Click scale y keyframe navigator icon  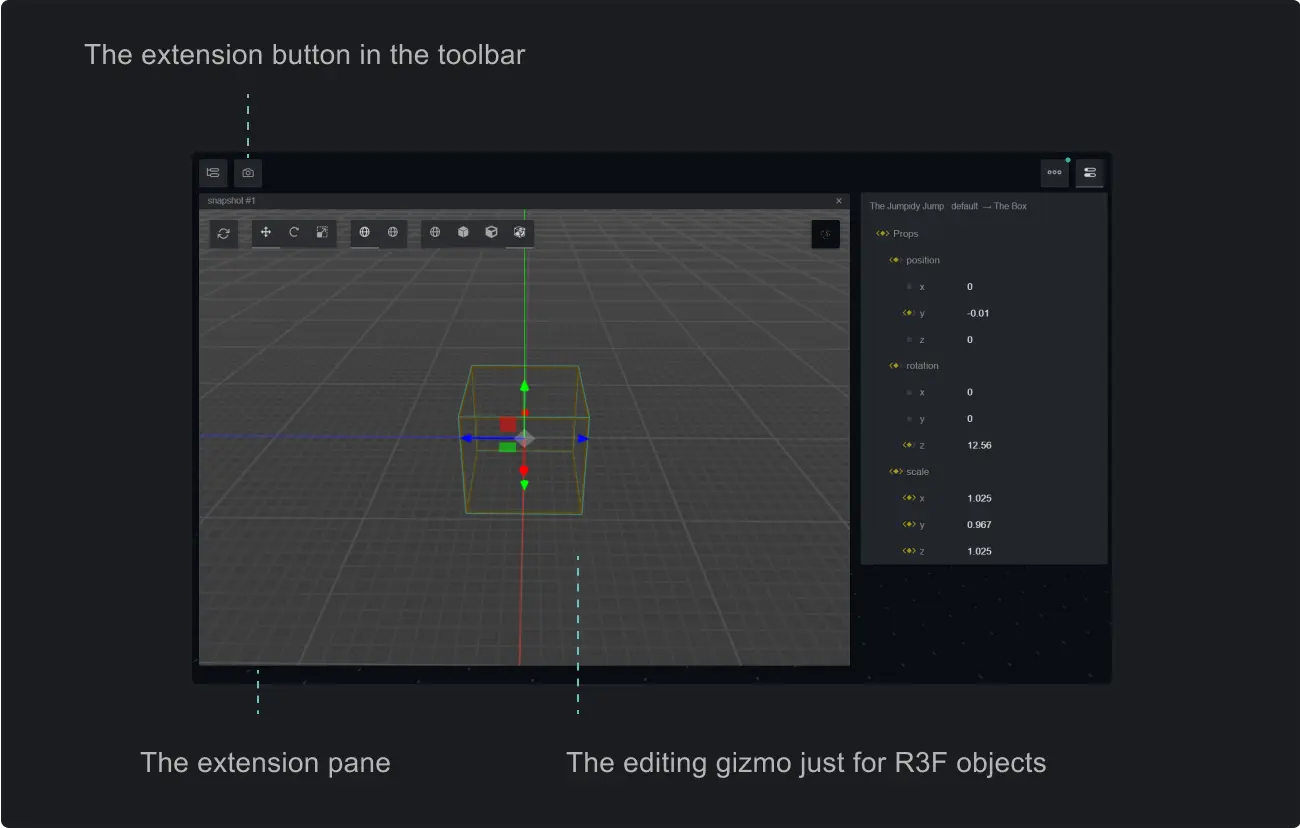(x=909, y=524)
